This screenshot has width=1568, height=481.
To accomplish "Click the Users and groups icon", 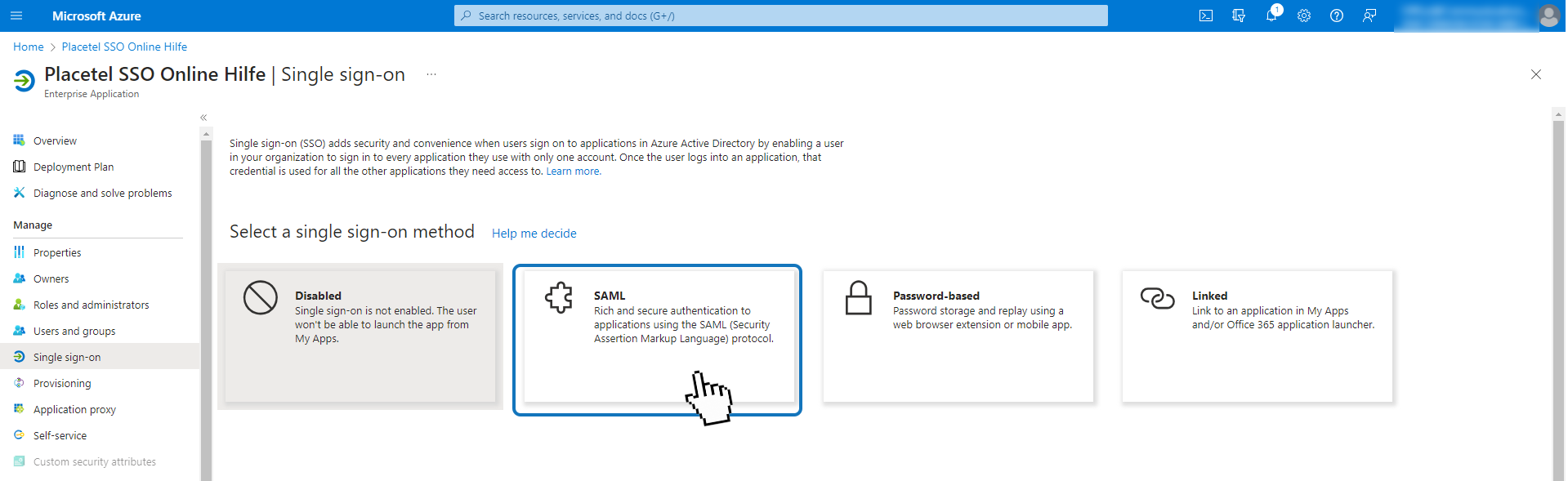I will pyautogui.click(x=19, y=331).
